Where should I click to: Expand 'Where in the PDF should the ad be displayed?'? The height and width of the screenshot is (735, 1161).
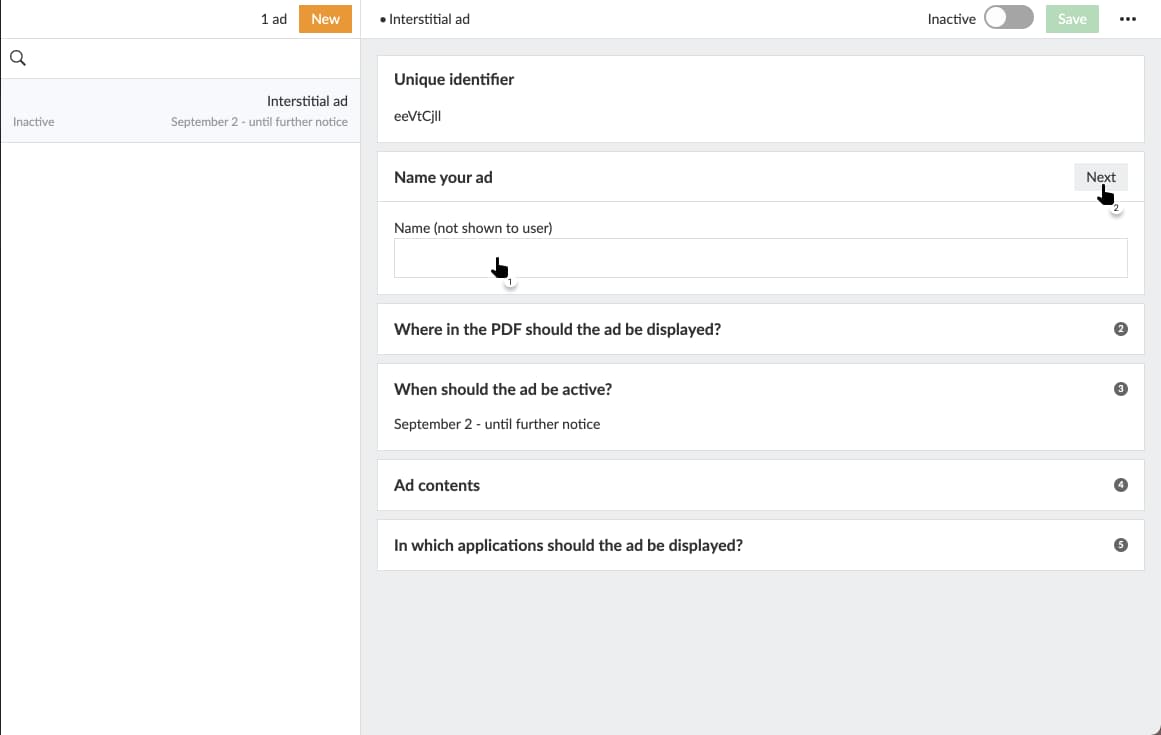click(557, 329)
